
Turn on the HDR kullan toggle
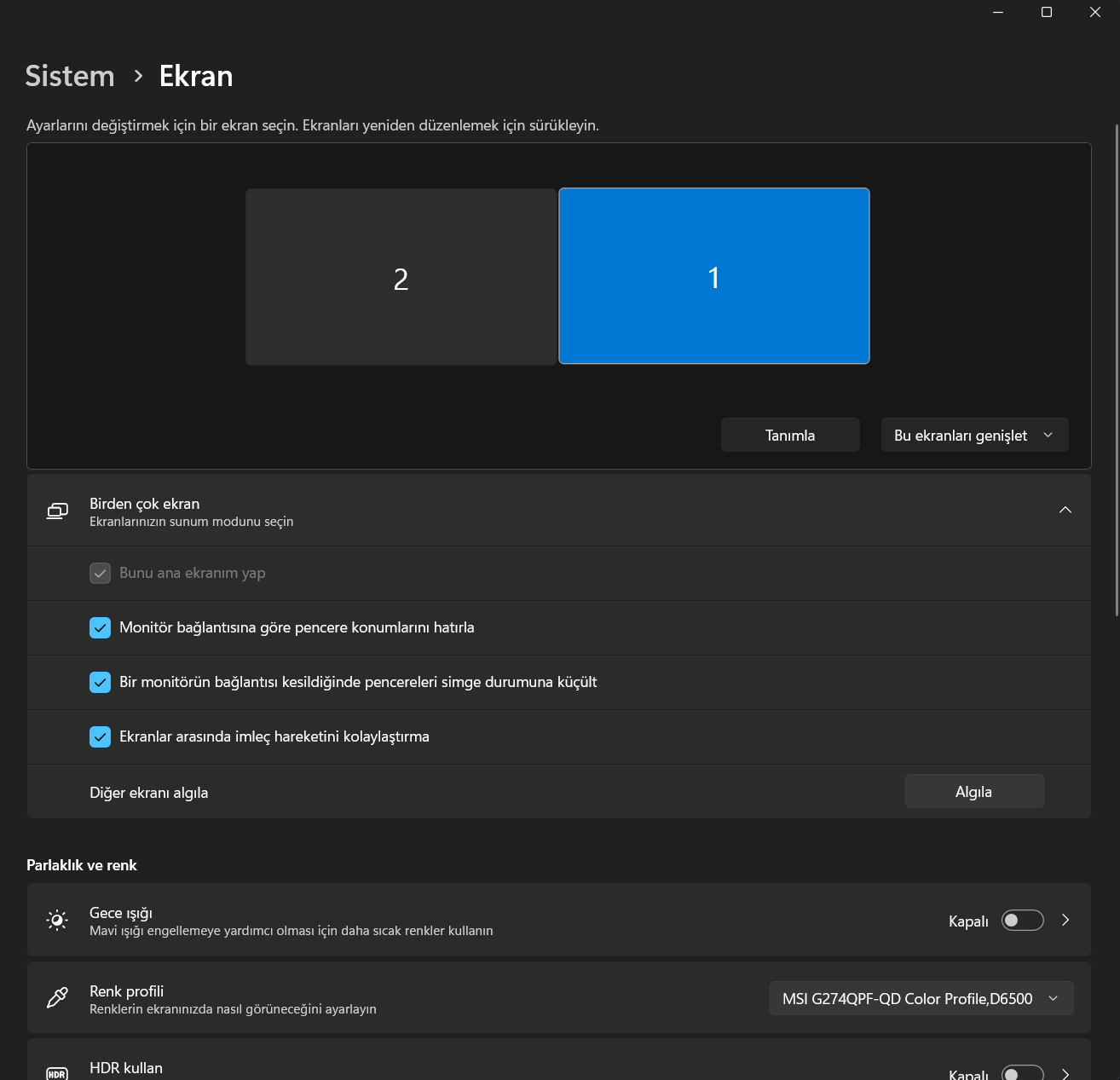(x=1022, y=1074)
